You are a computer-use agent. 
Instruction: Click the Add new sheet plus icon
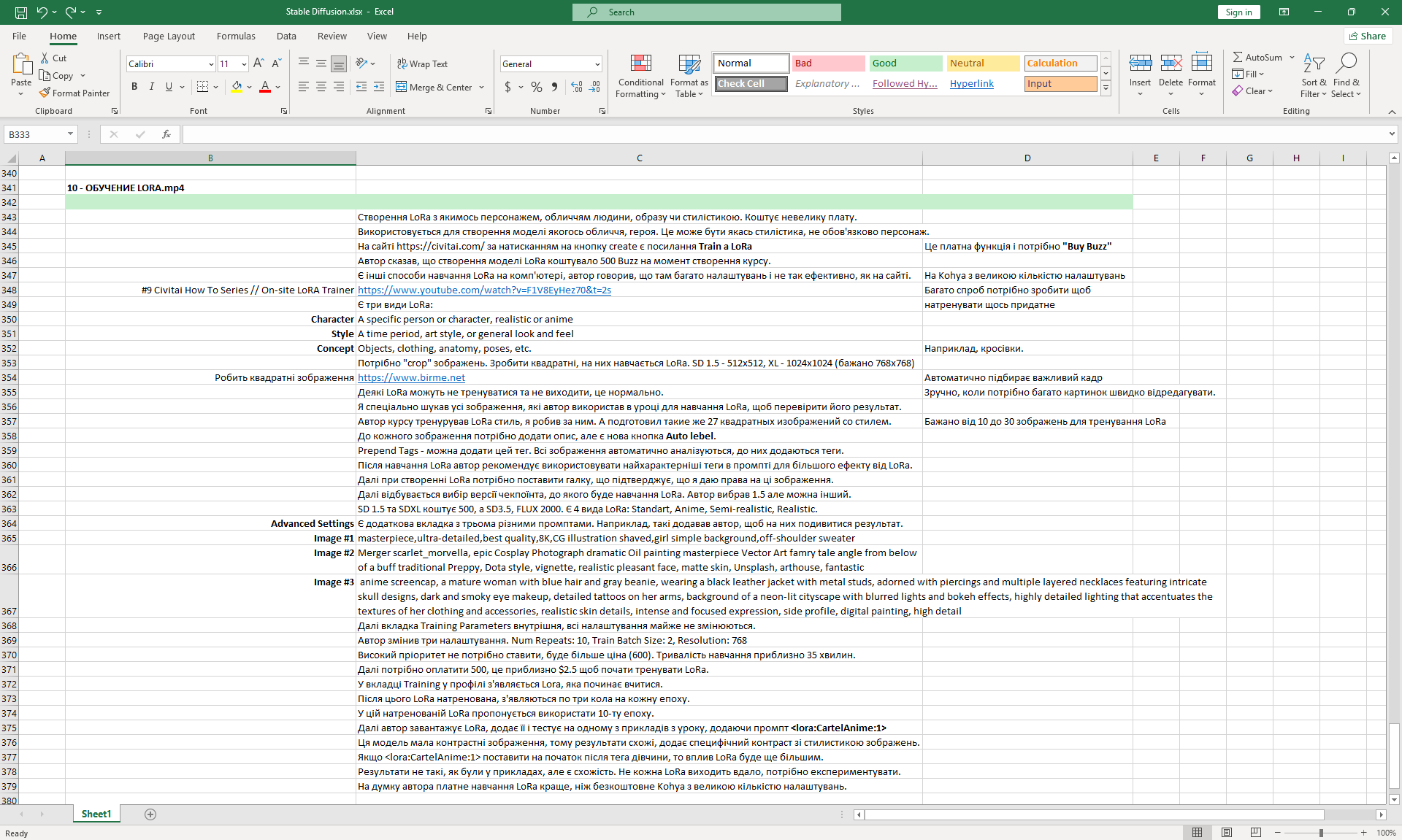pyautogui.click(x=150, y=814)
